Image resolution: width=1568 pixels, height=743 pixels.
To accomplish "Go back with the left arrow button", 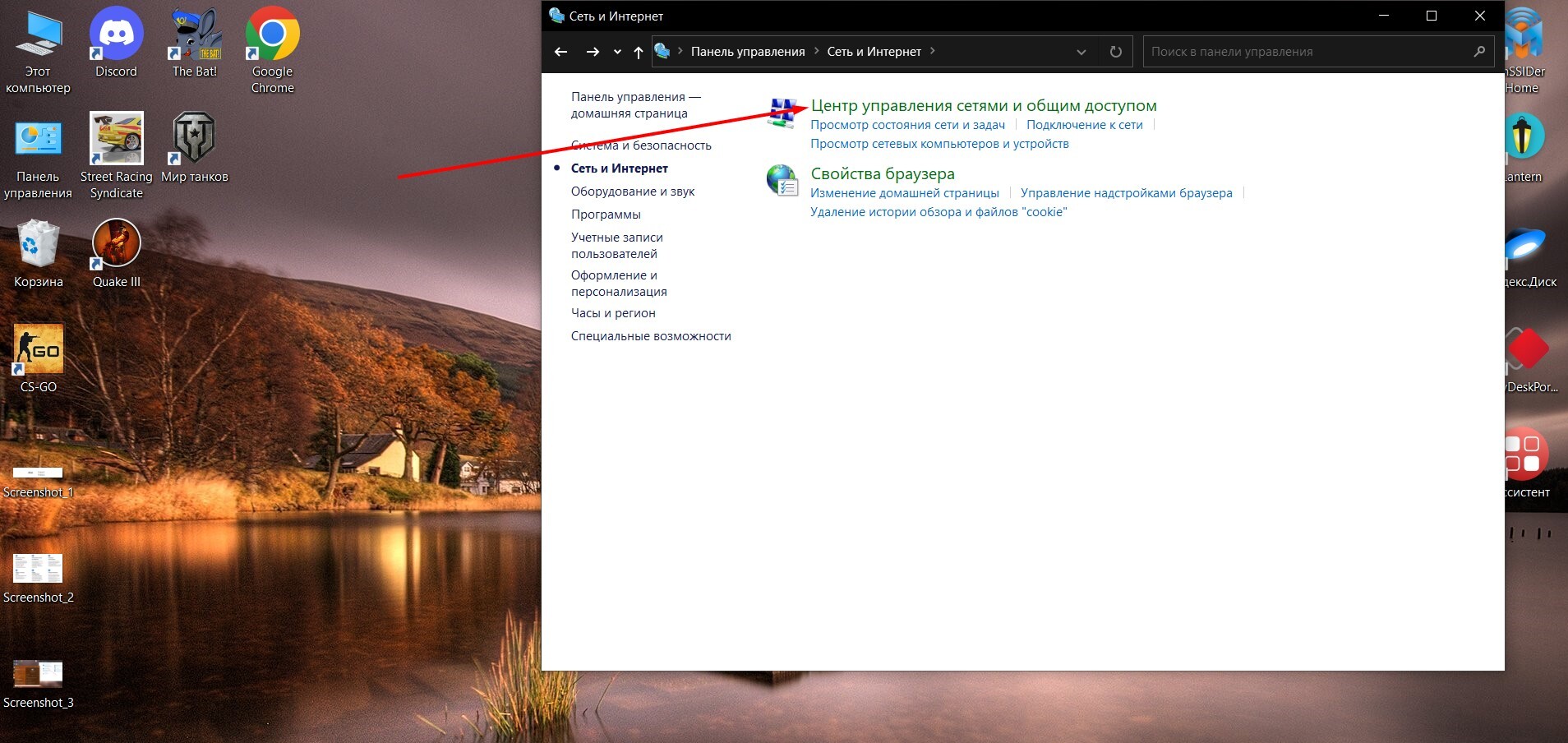I will pyautogui.click(x=561, y=52).
